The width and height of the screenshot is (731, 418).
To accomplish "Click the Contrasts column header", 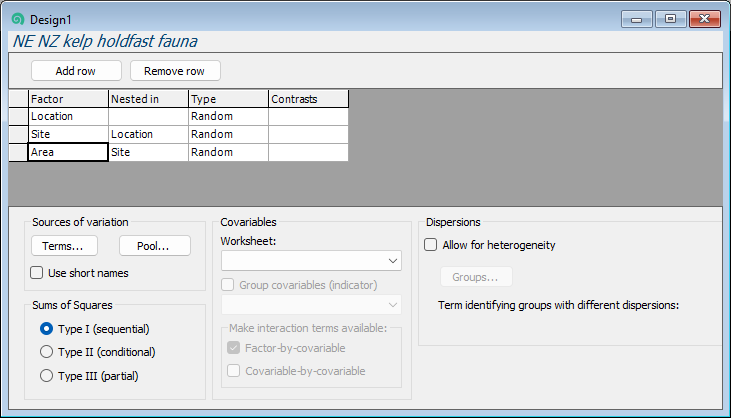I will coord(308,99).
